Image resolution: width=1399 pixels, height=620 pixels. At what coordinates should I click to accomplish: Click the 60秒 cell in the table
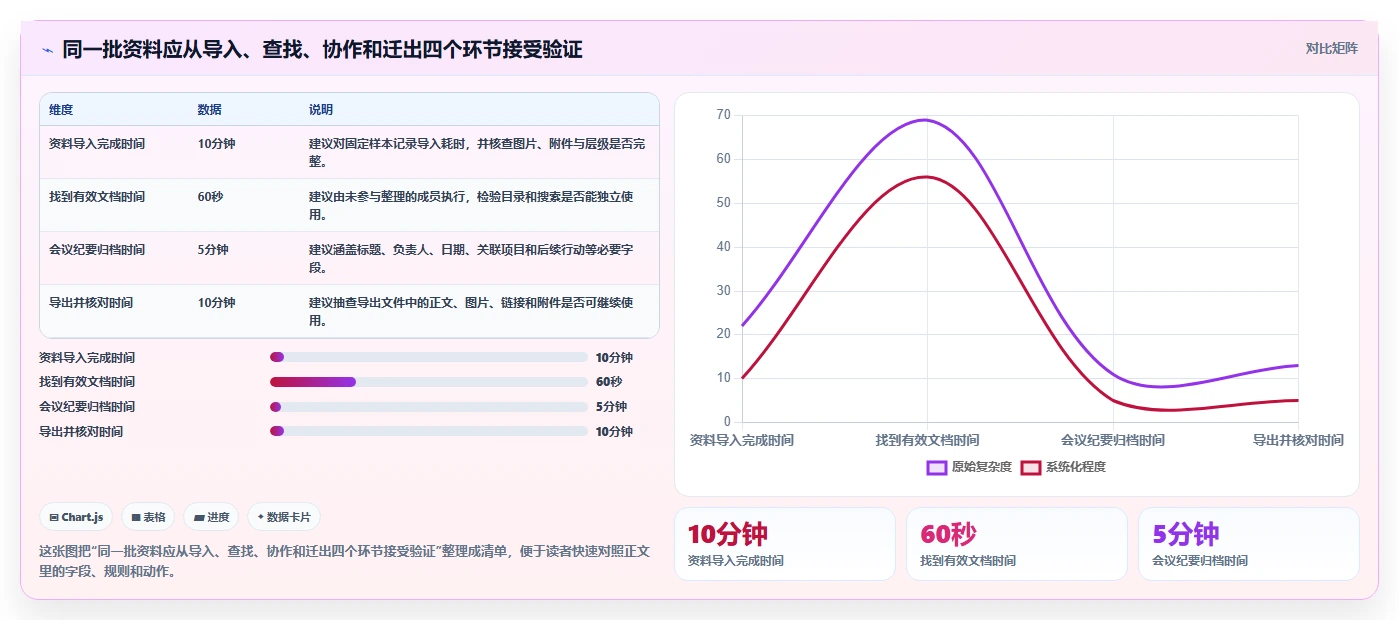coord(211,197)
